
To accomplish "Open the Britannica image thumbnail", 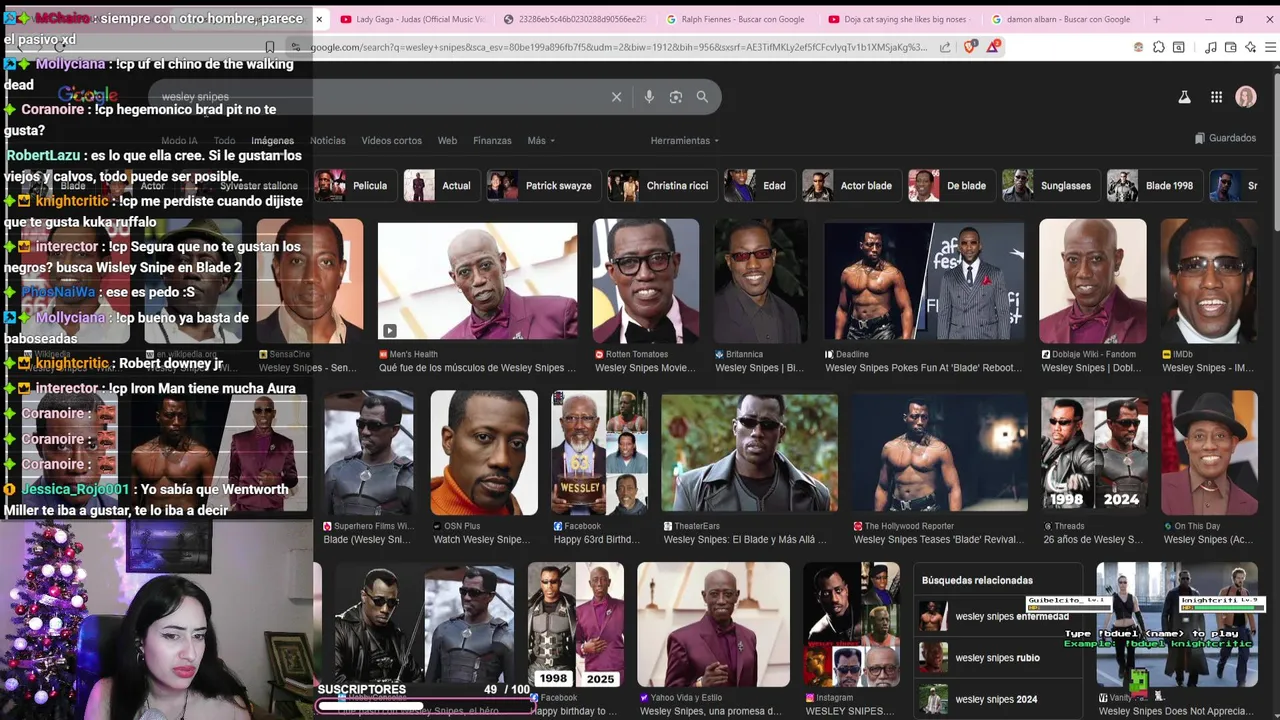I will click(761, 282).
